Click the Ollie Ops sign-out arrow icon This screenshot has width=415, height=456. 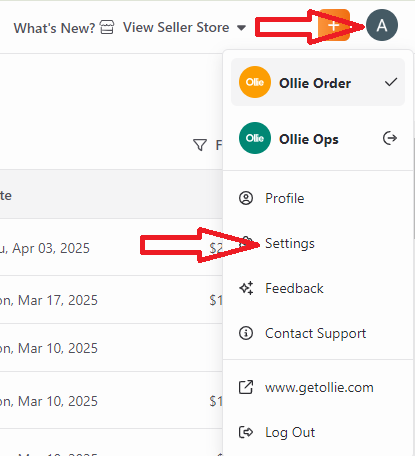pos(390,138)
